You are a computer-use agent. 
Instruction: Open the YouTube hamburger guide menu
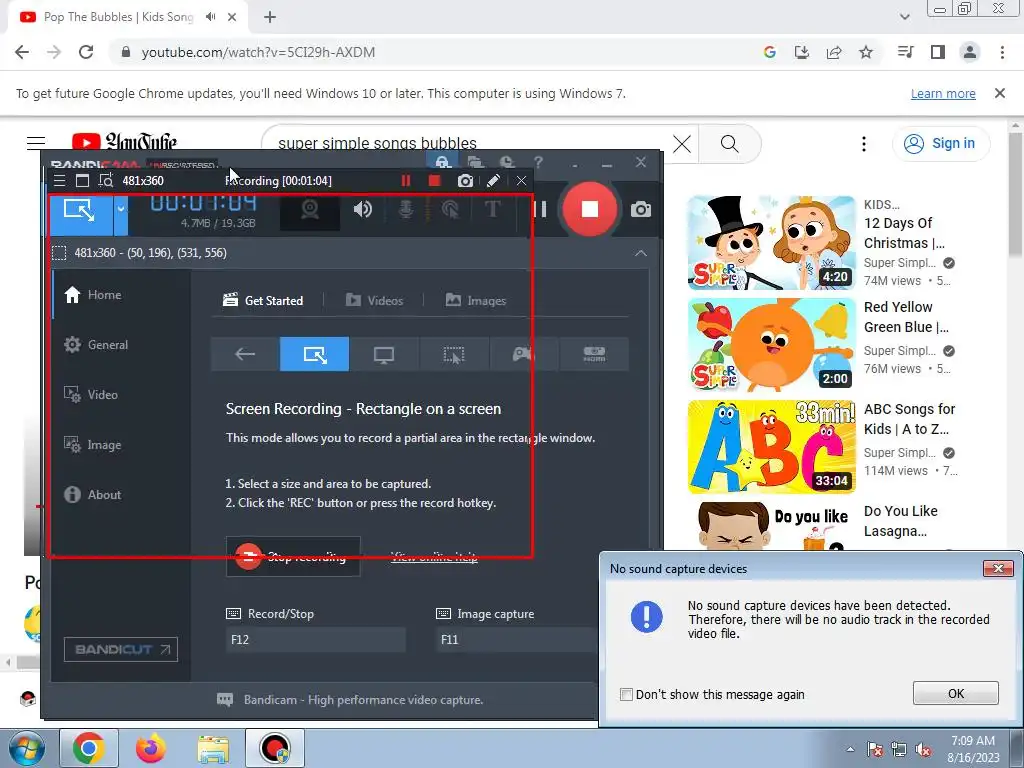point(36,143)
